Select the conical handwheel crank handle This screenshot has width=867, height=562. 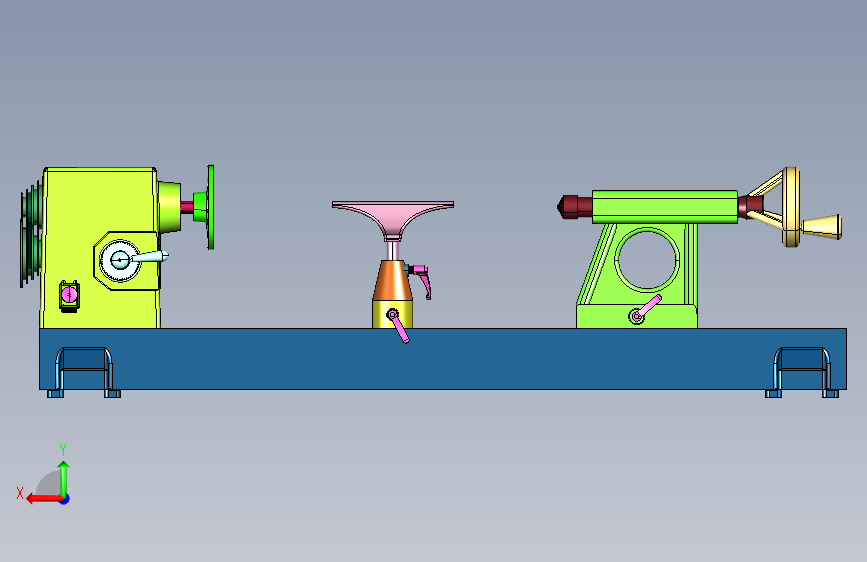tap(822, 227)
